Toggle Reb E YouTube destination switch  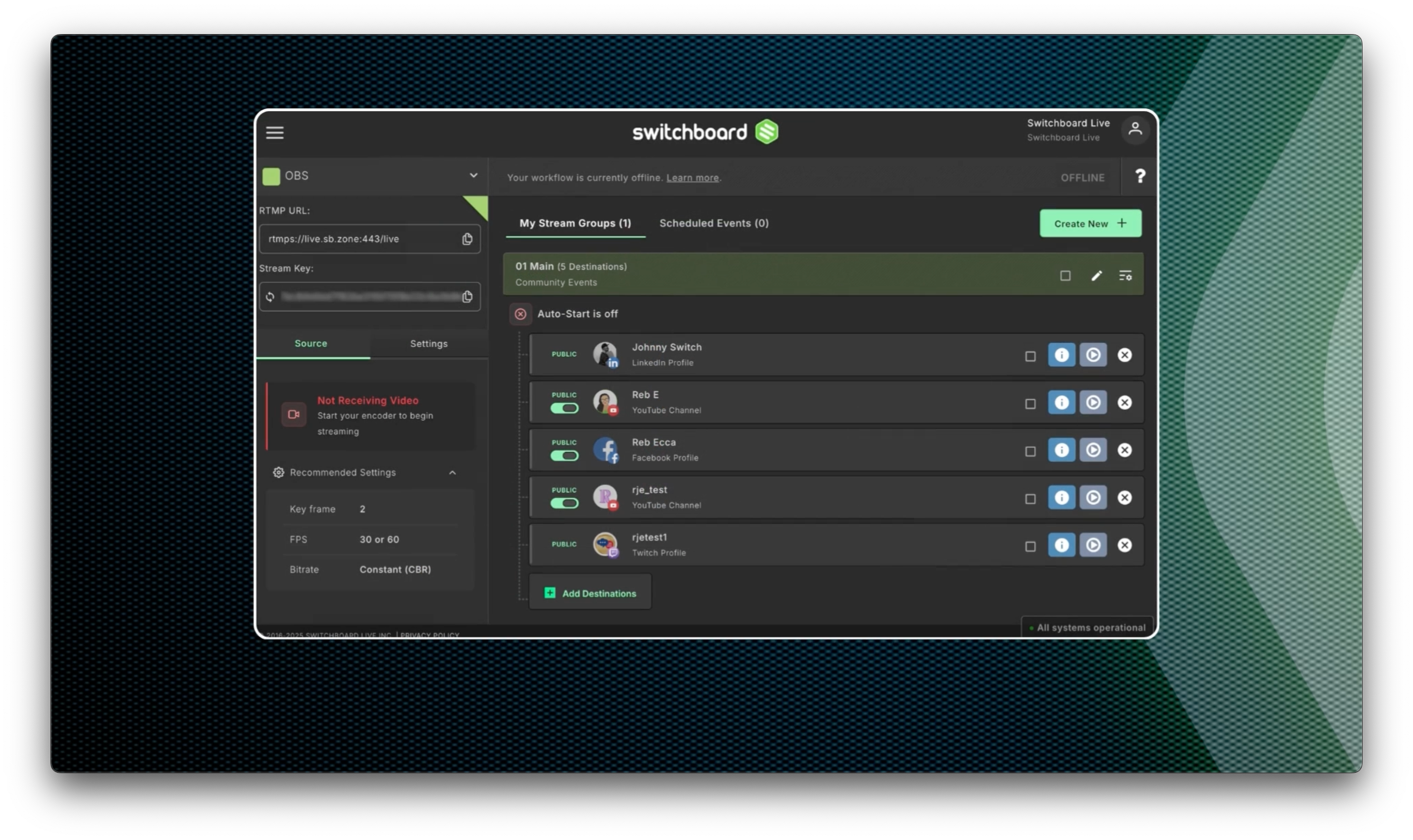click(x=564, y=408)
